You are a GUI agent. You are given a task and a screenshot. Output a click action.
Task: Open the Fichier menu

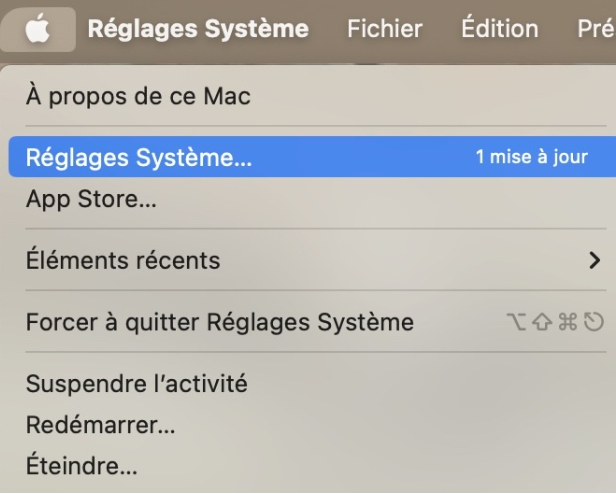coord(384,29)
